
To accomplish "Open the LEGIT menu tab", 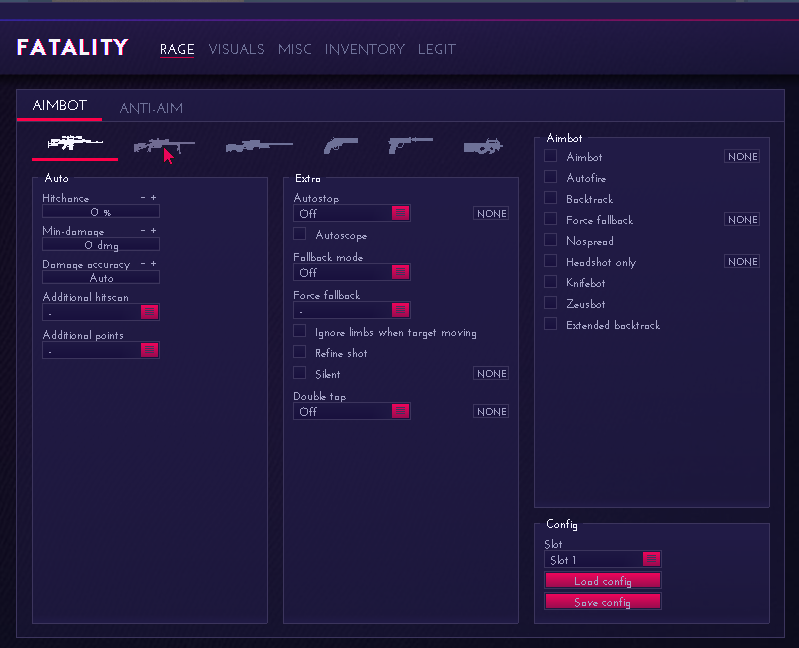I will pos(437,49).
